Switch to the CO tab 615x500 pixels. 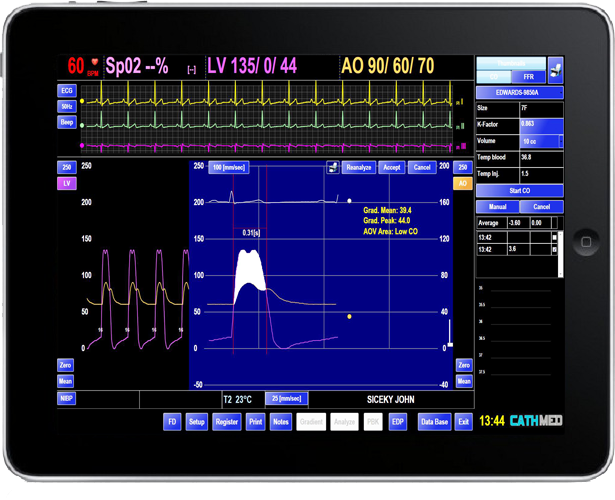point(493,76)
